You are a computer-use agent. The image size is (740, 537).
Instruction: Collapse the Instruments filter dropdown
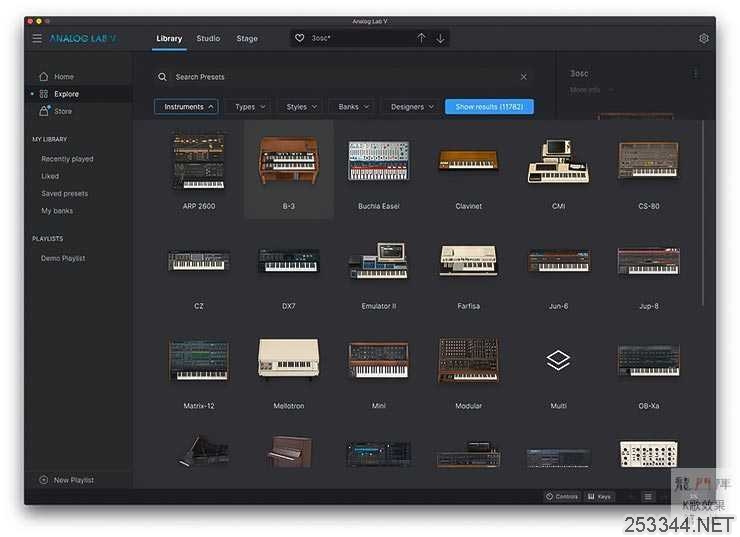coord(186,107)
